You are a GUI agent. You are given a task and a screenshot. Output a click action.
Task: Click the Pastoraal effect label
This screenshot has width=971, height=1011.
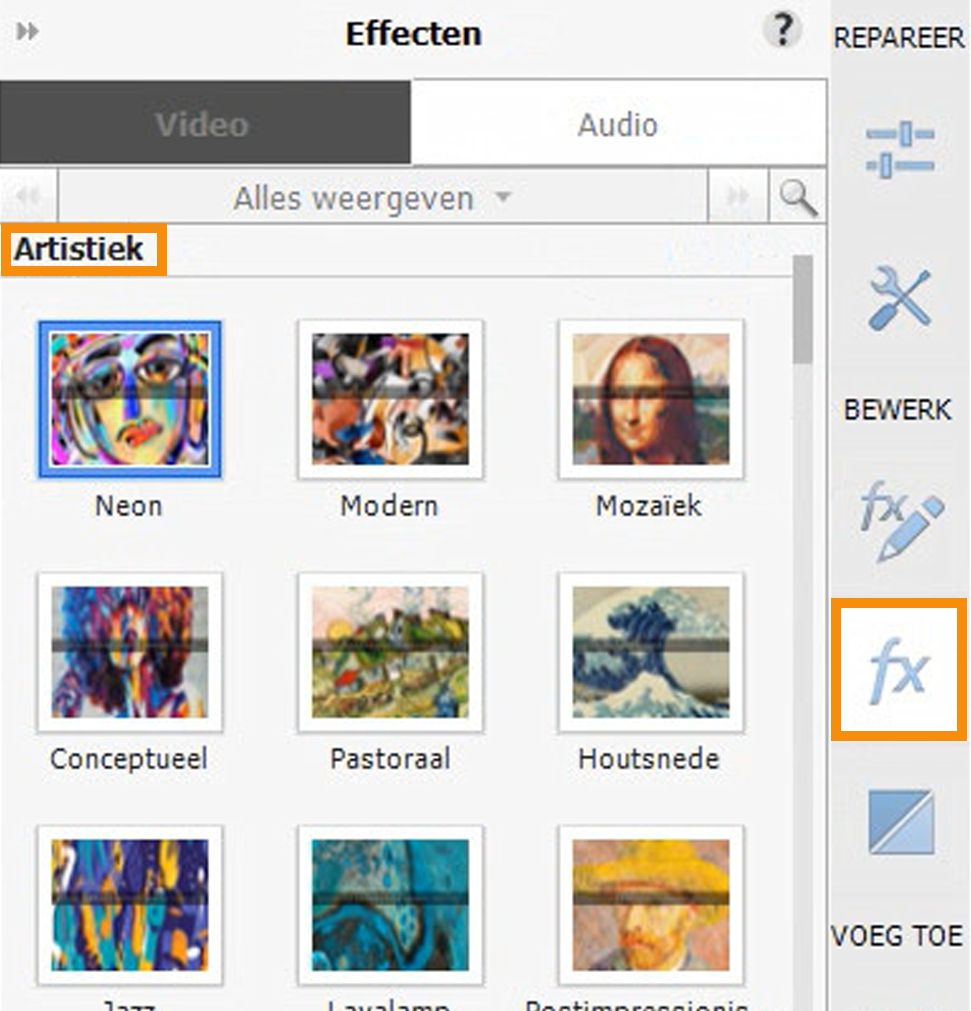pos(390,758)
